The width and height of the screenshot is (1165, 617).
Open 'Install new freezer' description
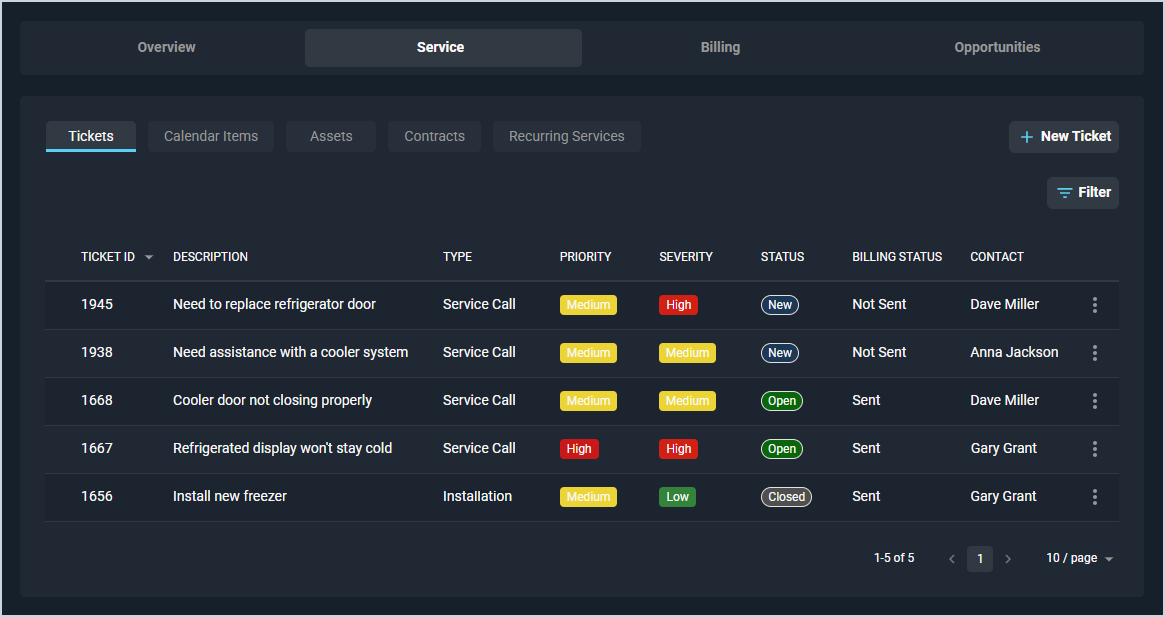click(230, 497)
